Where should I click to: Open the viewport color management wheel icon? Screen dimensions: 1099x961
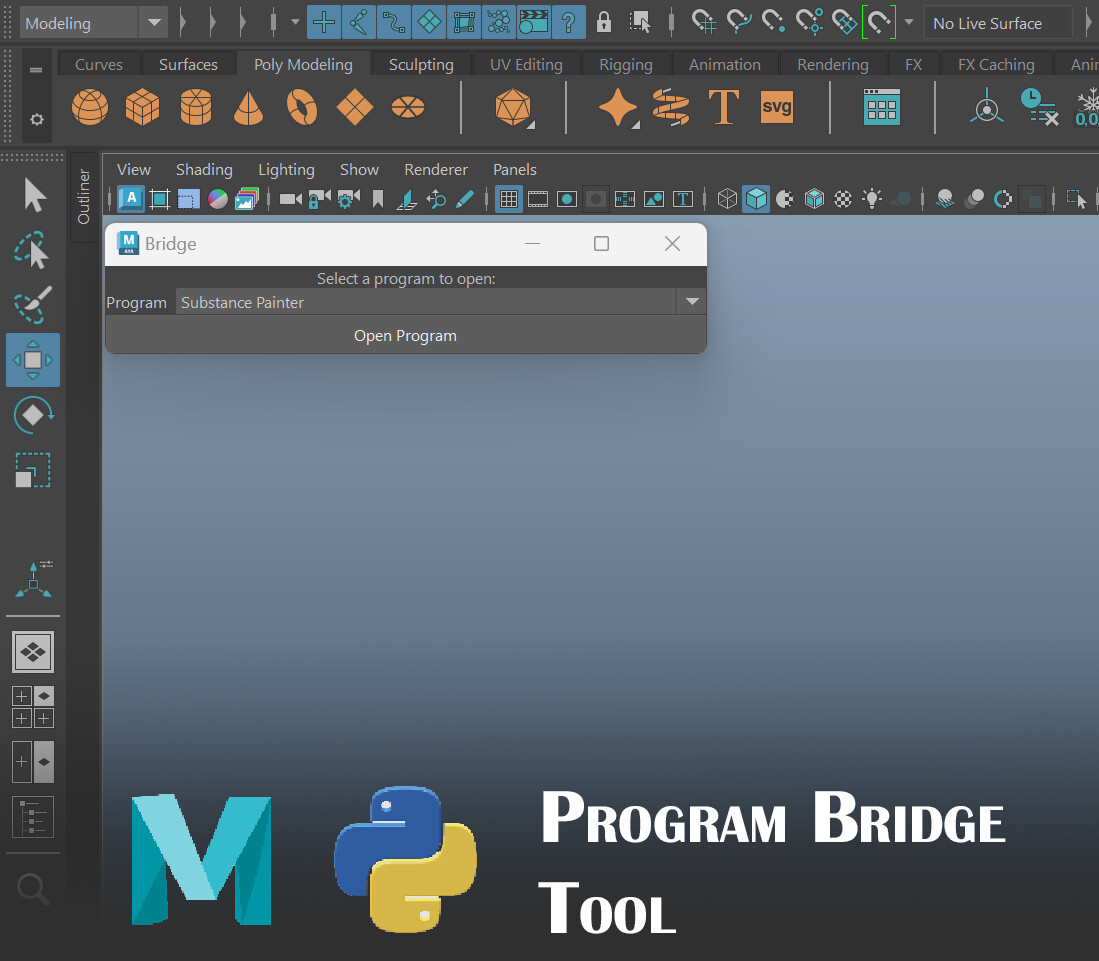point(217,199)
